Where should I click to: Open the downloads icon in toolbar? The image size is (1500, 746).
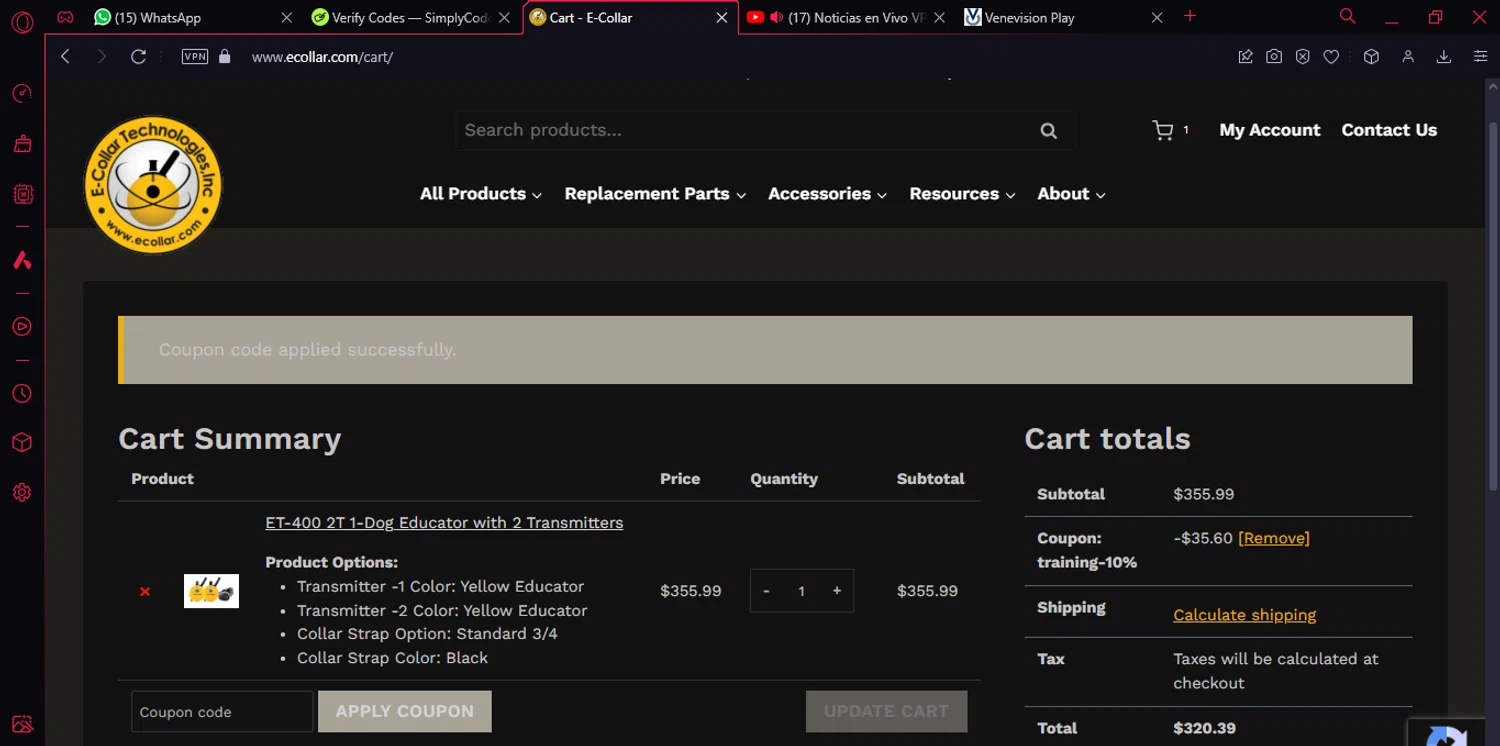[x=1444, y=57]
